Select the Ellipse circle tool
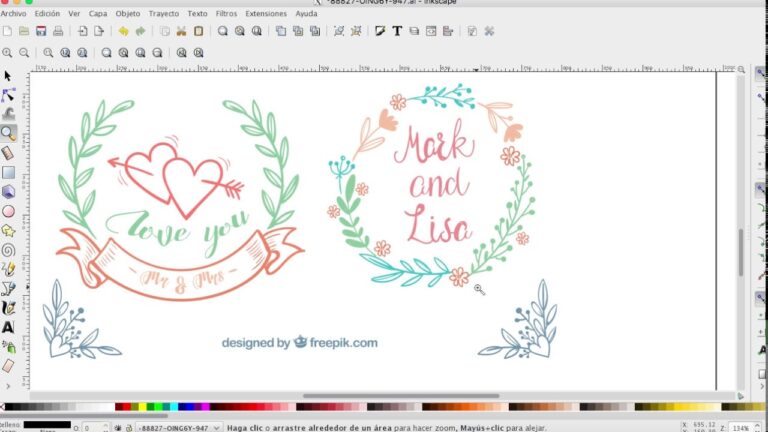 [x=8, y=211]
